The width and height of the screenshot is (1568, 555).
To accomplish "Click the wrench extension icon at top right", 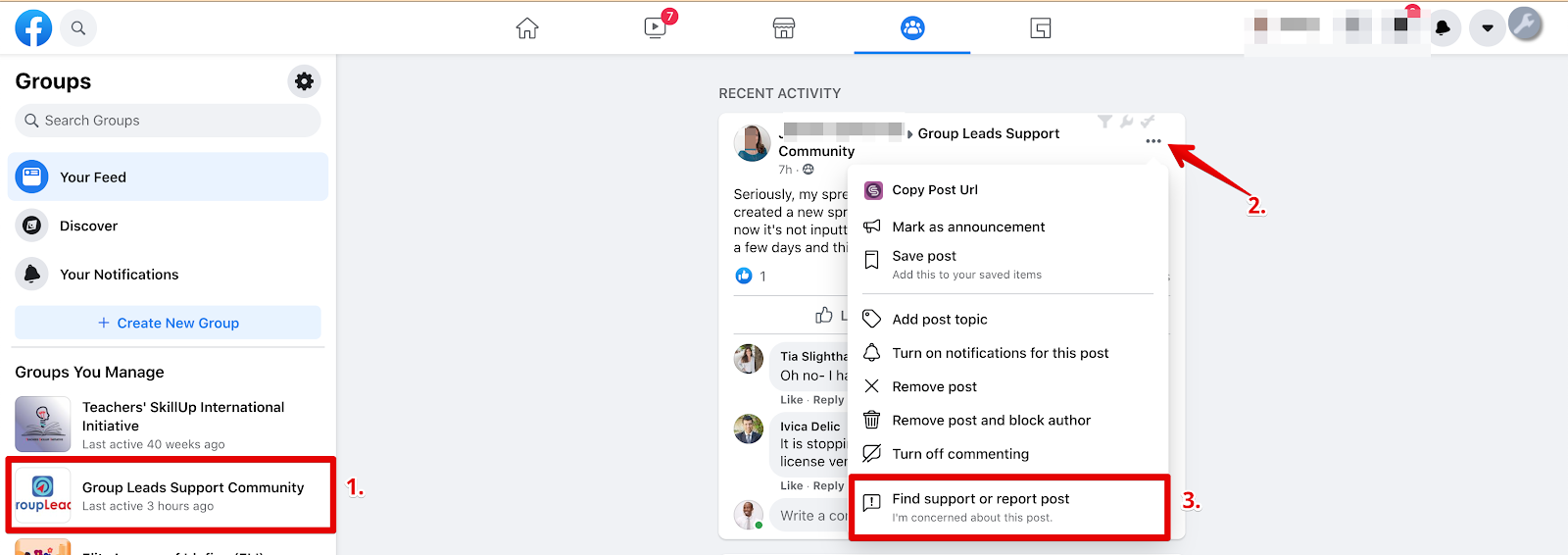I will (1526, 24).
